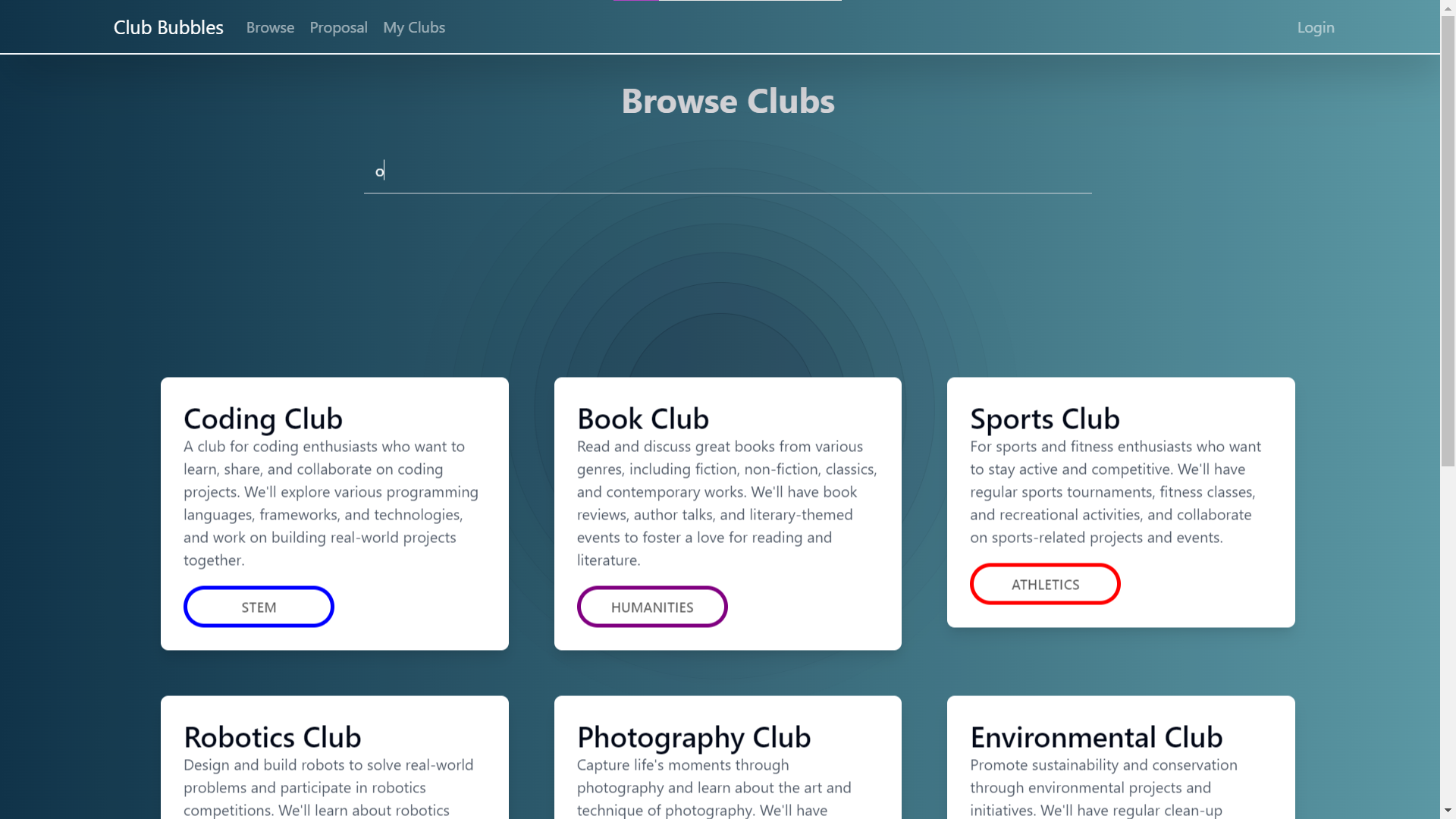Click the scrollbar down arrow
Screen dimensions: 1456x819
(x=1447, y=811)
